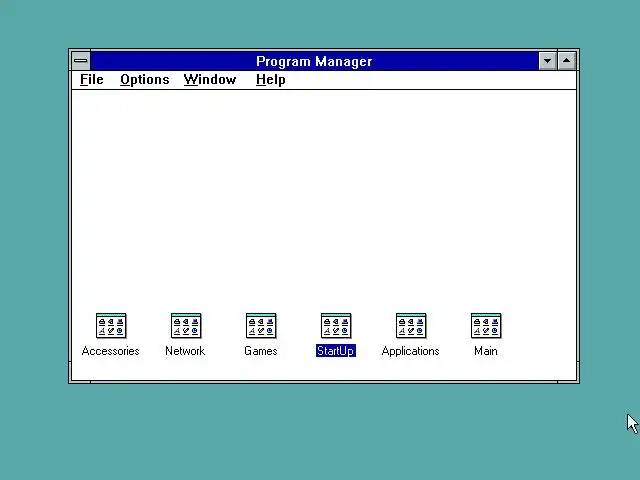The width and height of the screenshot is (640, 480).
Task: Click the Main label text
Action: coord(486,351)
